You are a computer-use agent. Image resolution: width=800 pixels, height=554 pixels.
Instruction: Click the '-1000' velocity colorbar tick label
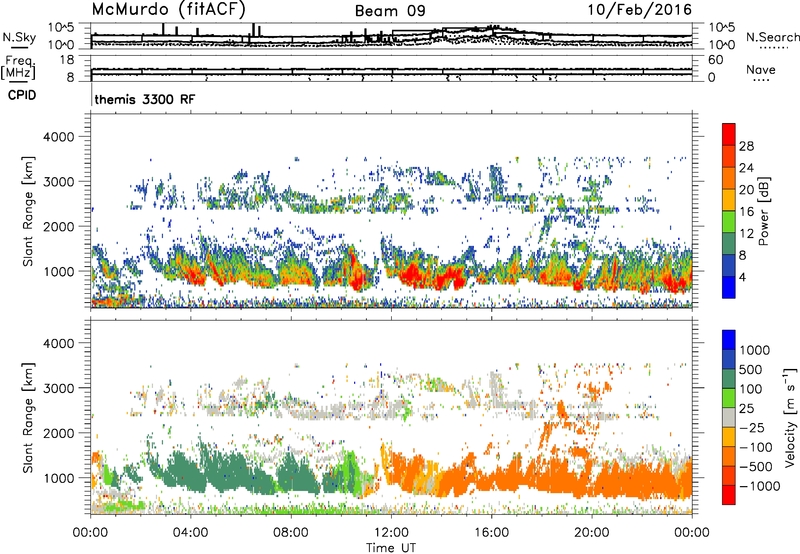coord(759,486)
